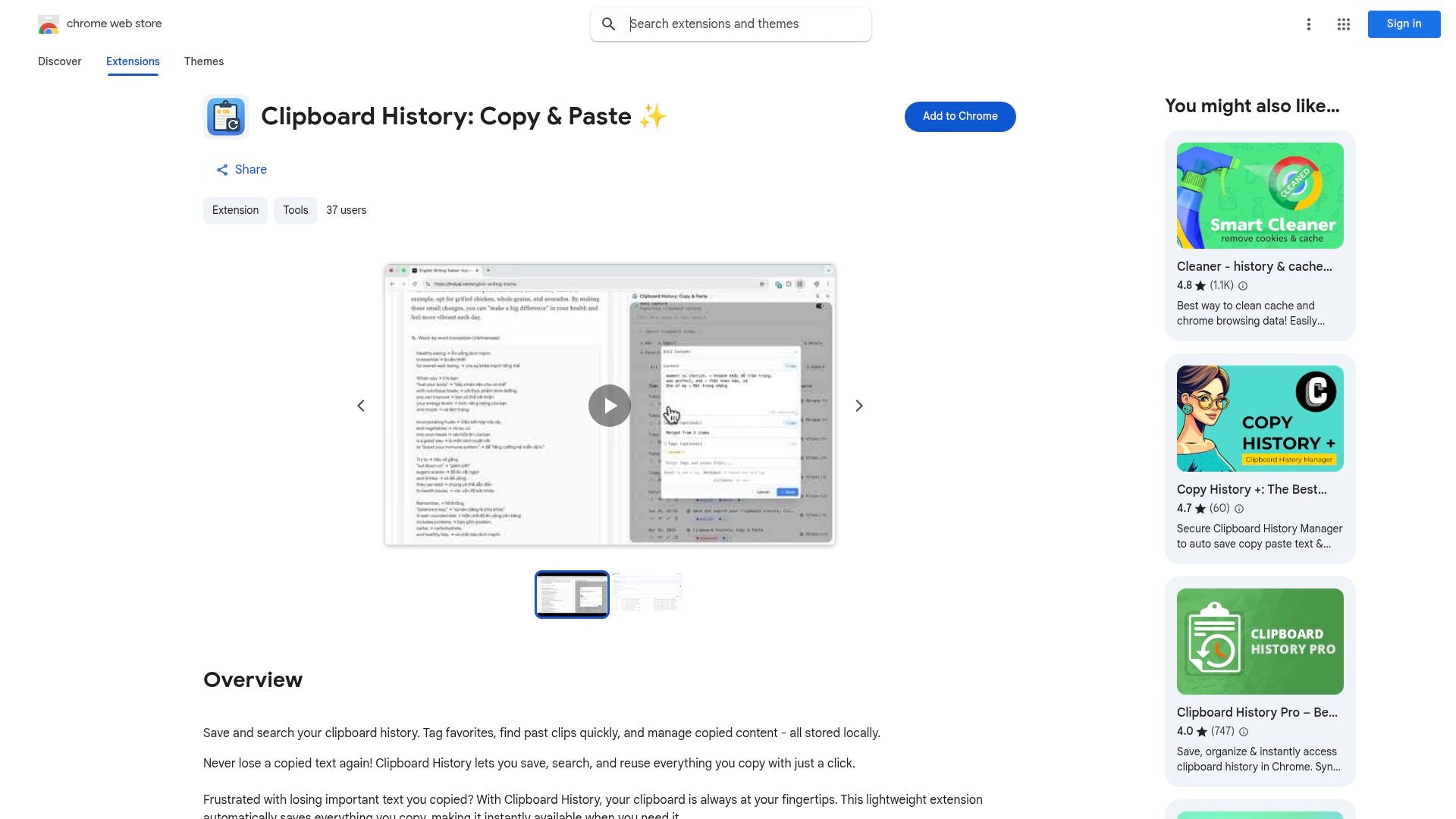This screenshot has height=819, width=1456.
Task: Focus the Search extensions and themes field
Action: coord(730,24)
